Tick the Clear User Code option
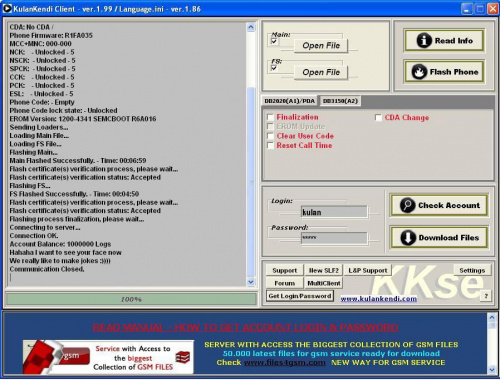This screenshot has width=500, height=380. point(271,136)
